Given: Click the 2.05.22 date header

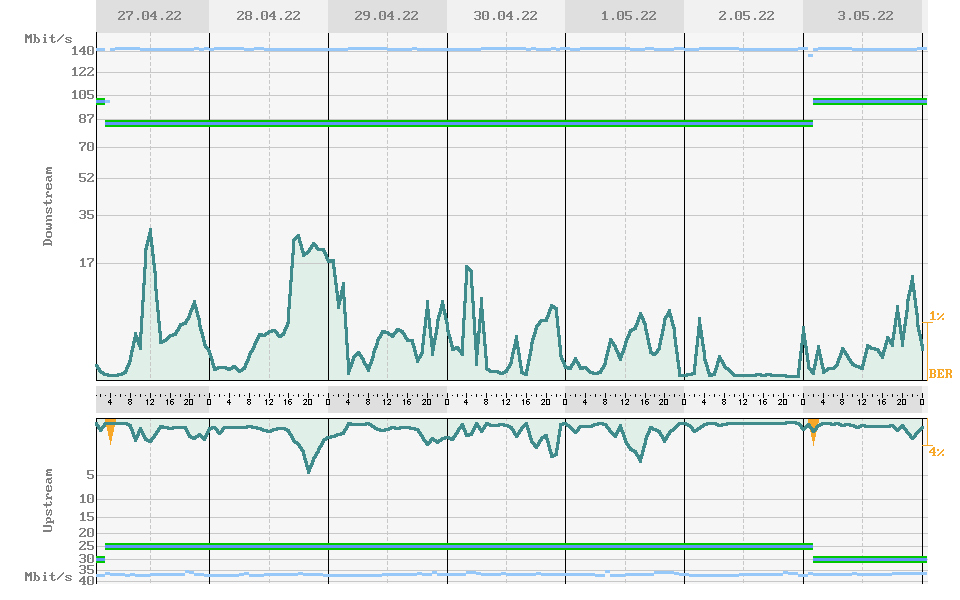Looking at the screenshot, I should (745, 16).
